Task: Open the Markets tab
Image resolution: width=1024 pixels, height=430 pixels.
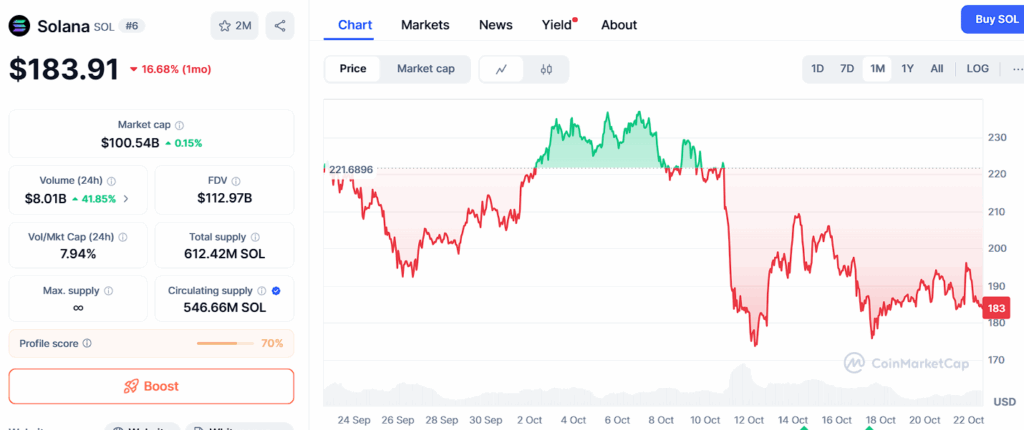Action: pyautogui.click(x=425, y=24)
